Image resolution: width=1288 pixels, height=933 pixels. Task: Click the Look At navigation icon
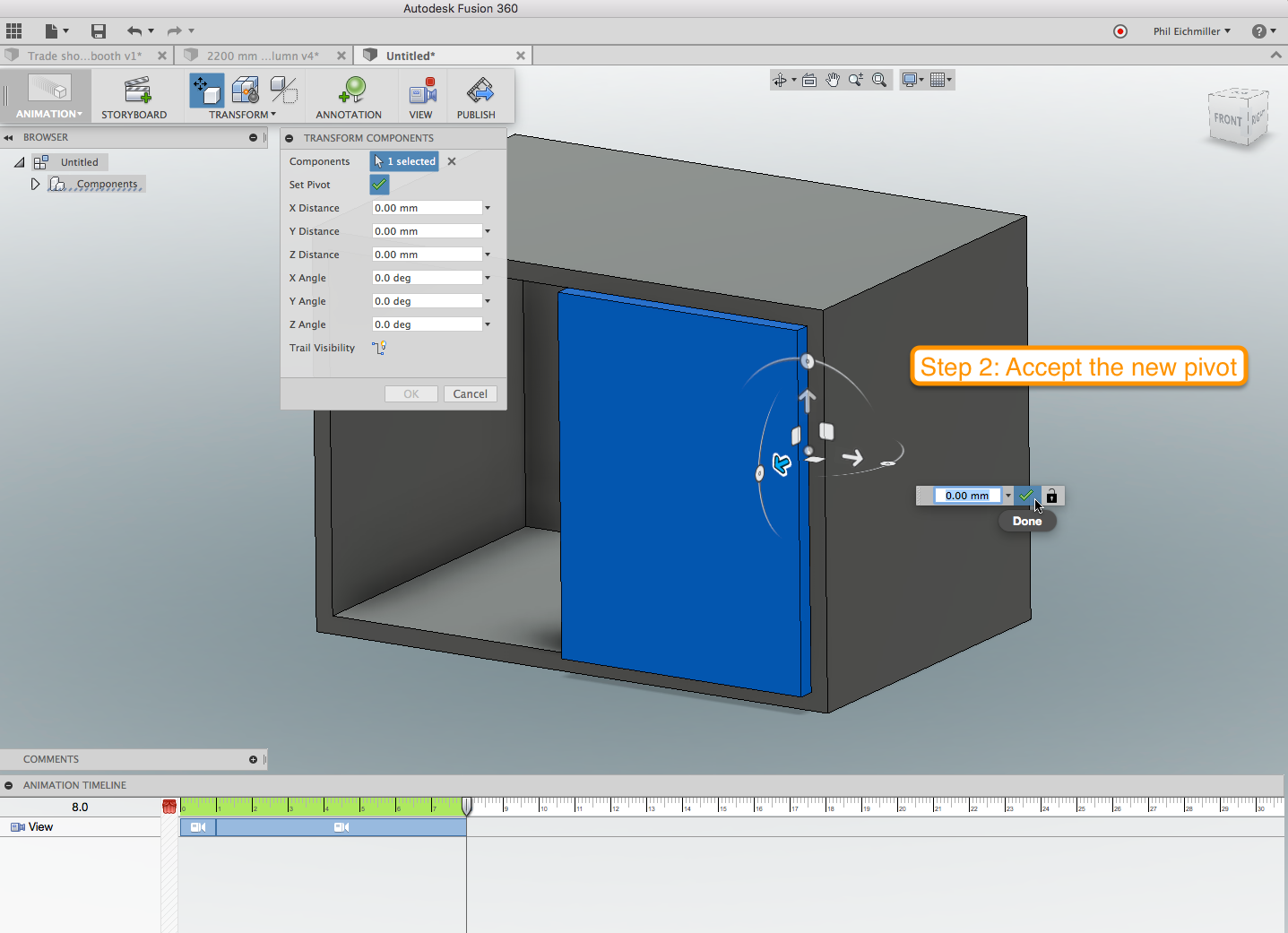point(809,81)
